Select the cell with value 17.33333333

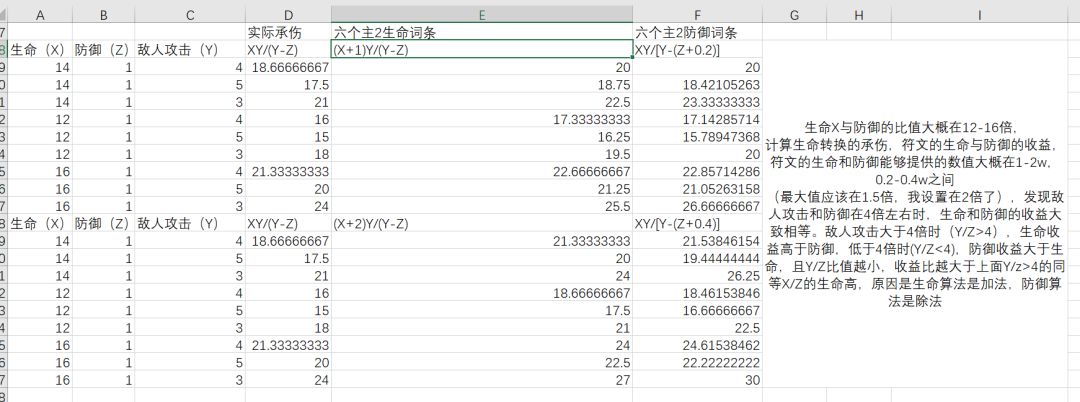[481, 119]
